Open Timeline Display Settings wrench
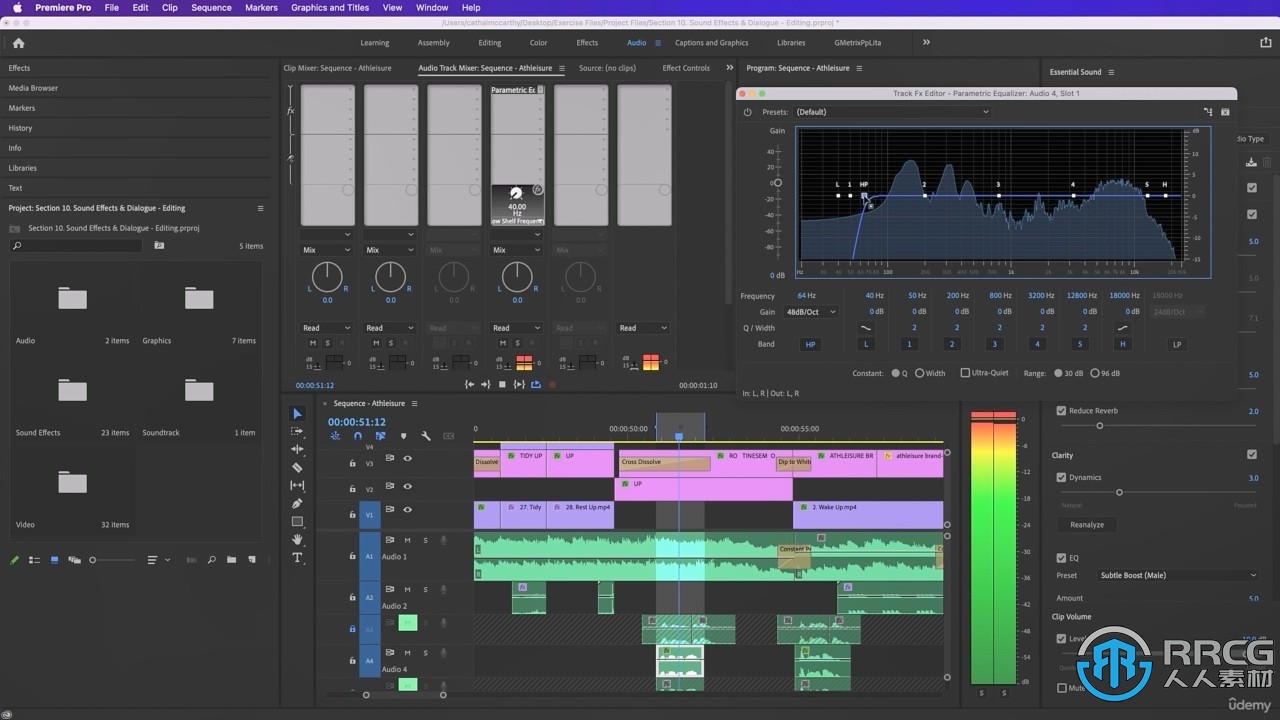Viewport: 1280px width, 720px height. click(426, 436)
